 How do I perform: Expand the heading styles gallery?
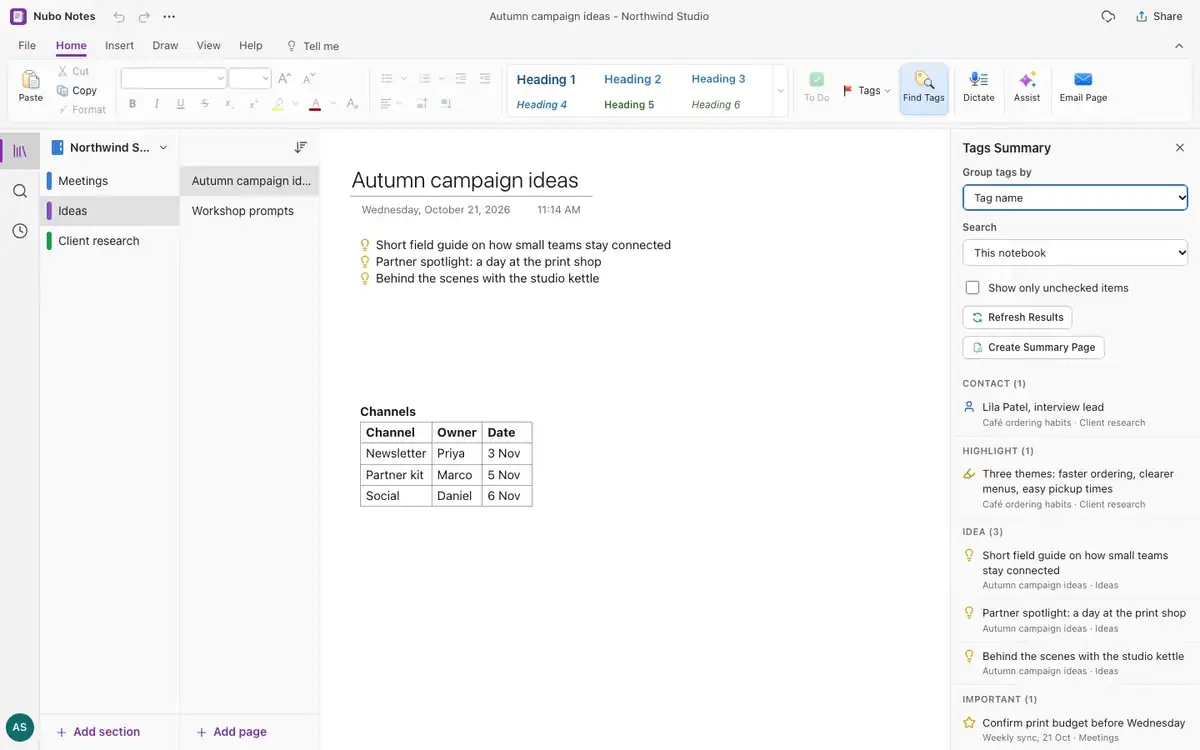click(780, 91)
